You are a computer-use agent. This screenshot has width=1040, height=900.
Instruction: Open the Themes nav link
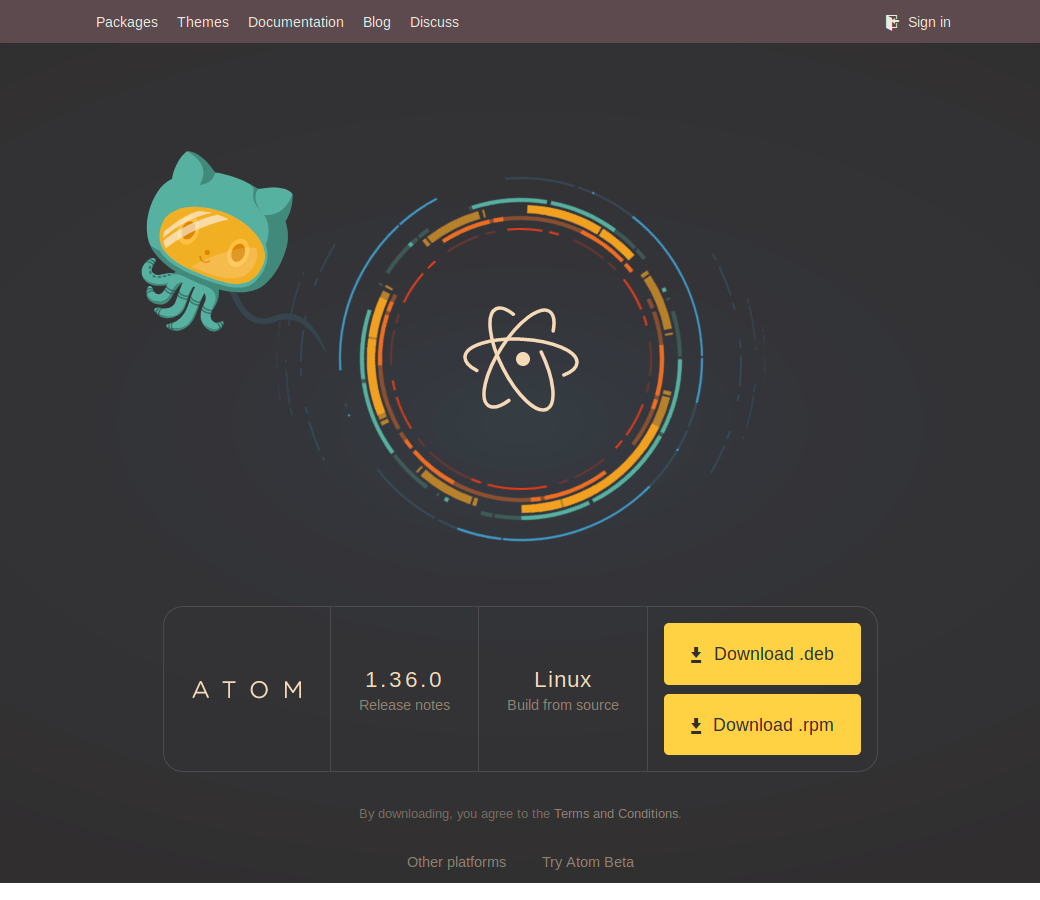point(203,22)
